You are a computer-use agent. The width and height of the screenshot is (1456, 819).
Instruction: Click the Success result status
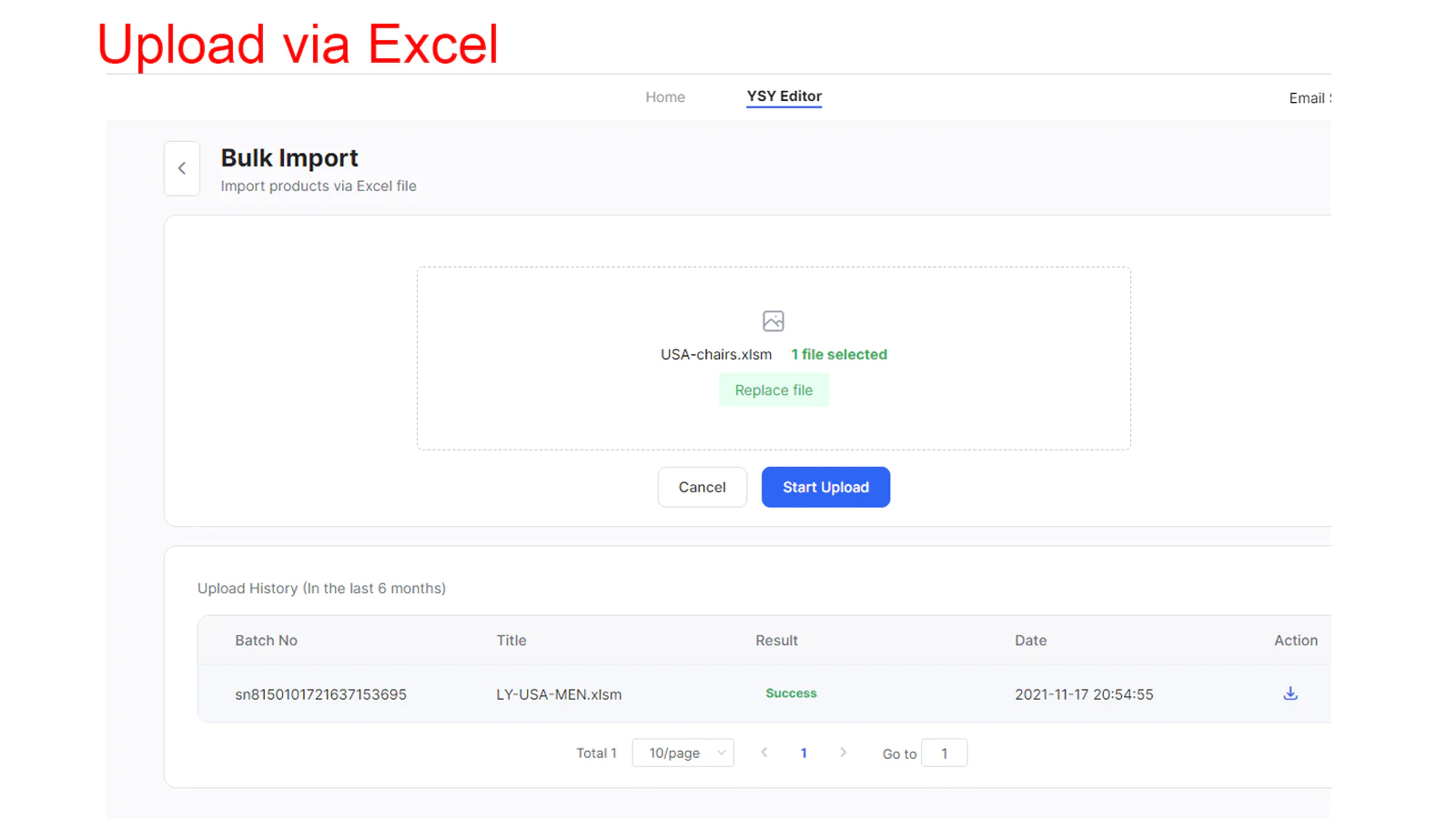click(791, 693)
